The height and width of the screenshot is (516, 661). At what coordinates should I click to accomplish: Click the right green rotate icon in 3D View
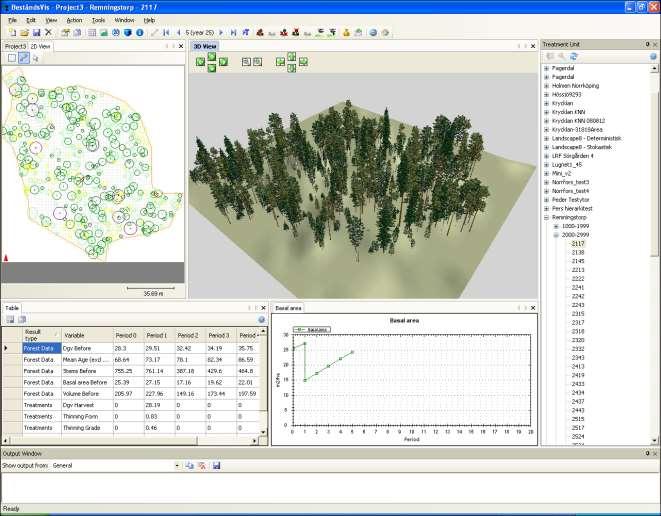223,62
